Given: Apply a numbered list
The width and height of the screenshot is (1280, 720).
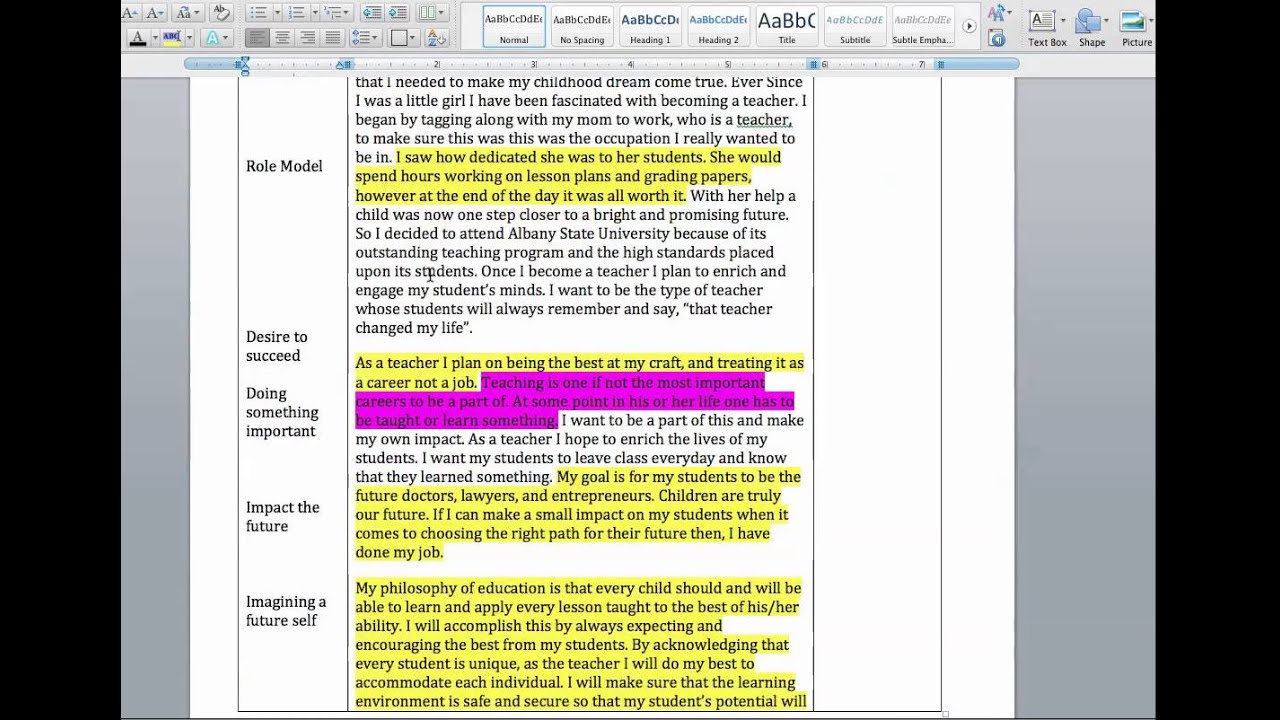Looking at the screenshot, I should 295,13.
